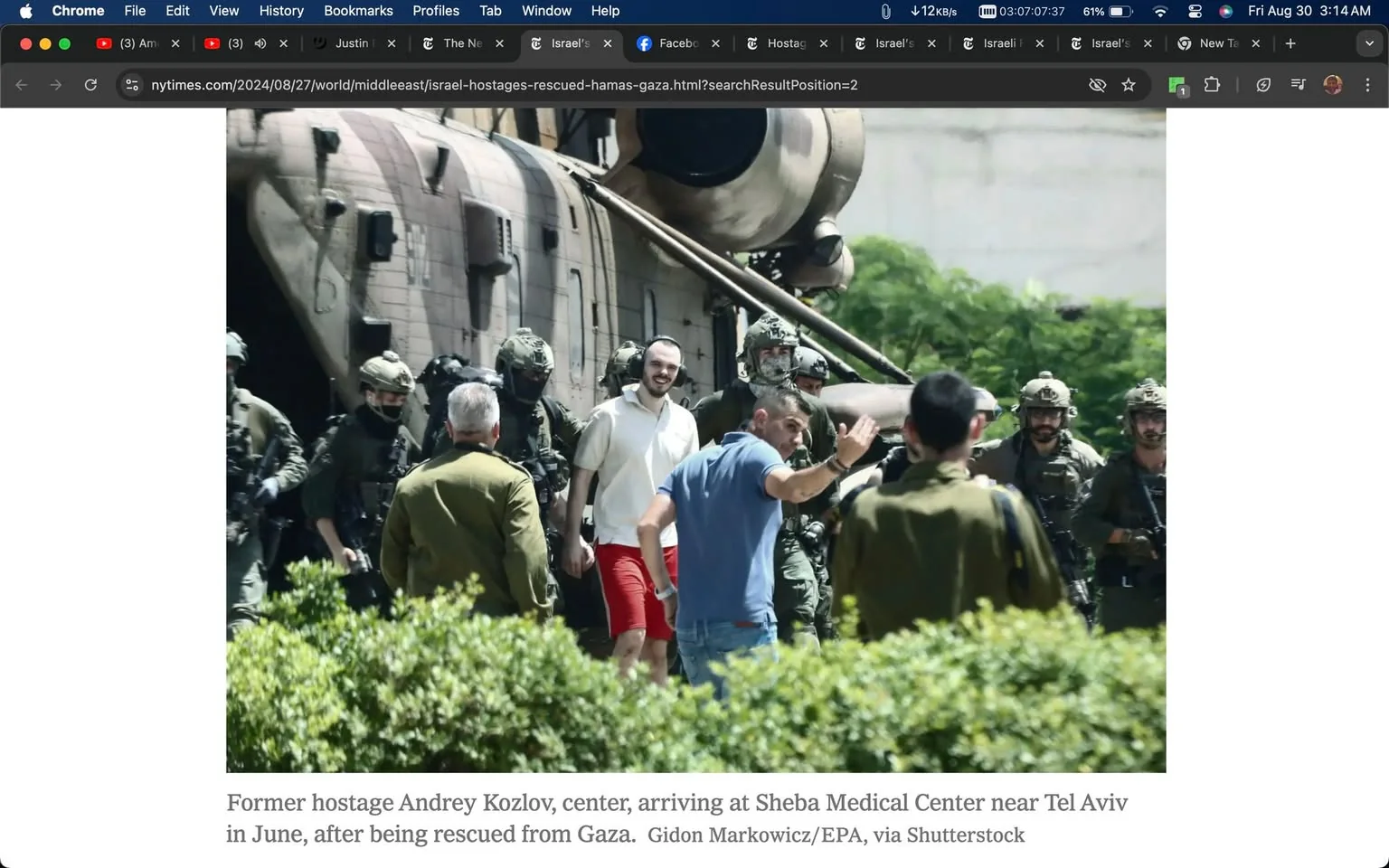This screenshot has width=1389, height=868.
Task: Go forward to next page
Action: click(56, 85)
